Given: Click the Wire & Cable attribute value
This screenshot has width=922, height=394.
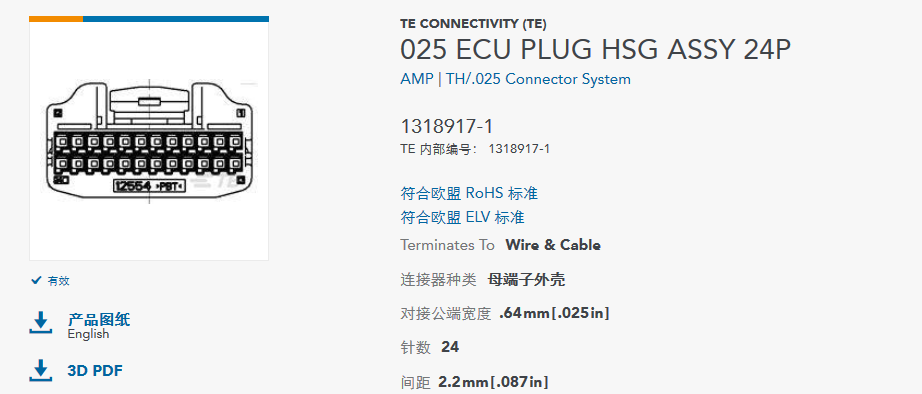Looking at the screenshot, I should pyautogui.click(x=553, y=245).
